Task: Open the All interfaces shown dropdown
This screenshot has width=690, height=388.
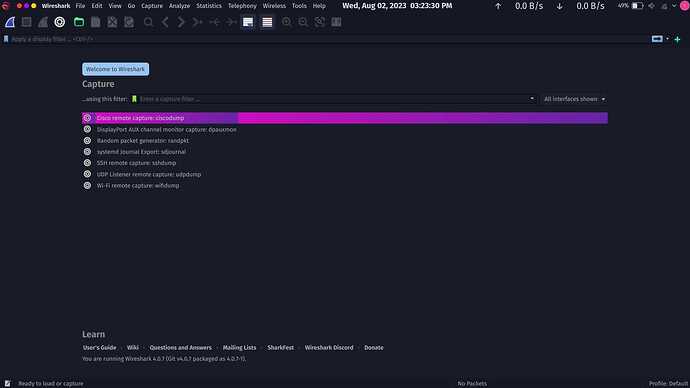Action: (574, 99)
